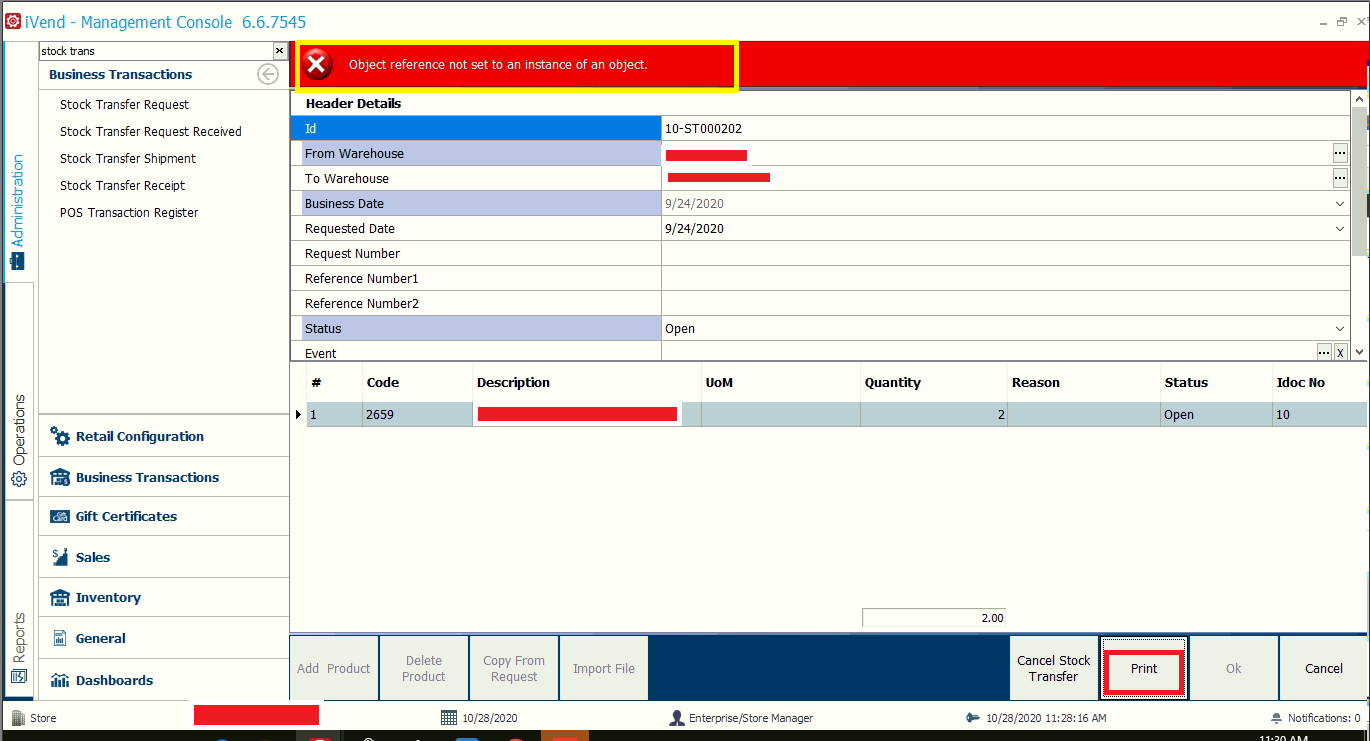Click the General document icon
Viewport: 1370px width, 741px height.
coord(59,638)
